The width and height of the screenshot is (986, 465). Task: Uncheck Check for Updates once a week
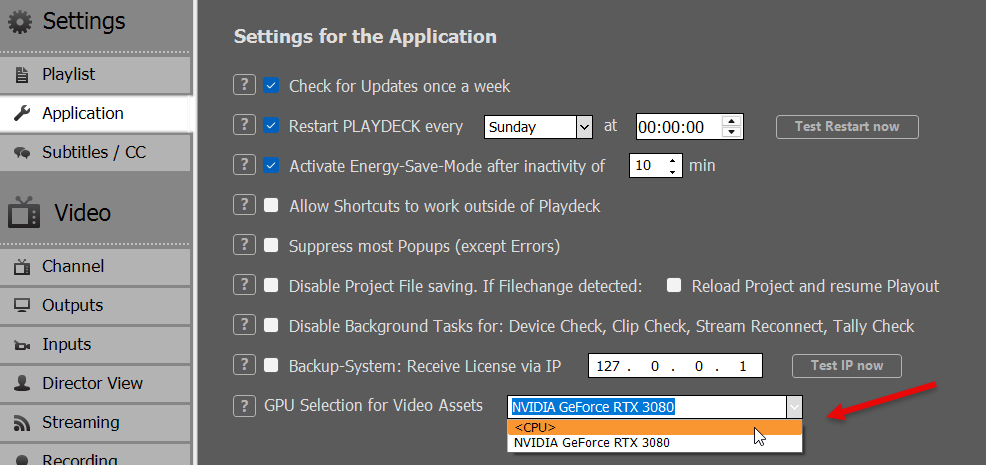(x=271, y=86)
